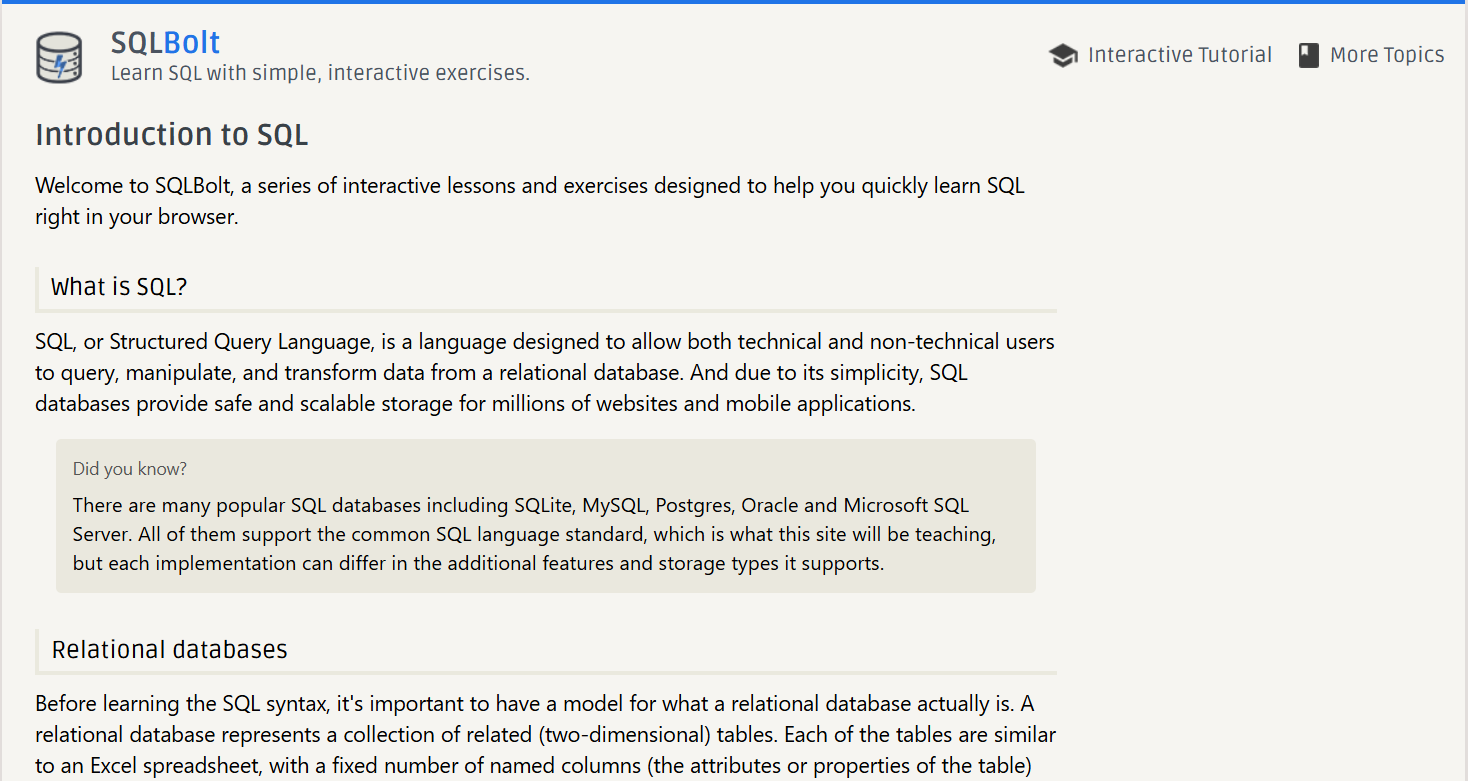Go to the SQLBolt title link
Screen dimensions: 1468x781
pos(165,42)
